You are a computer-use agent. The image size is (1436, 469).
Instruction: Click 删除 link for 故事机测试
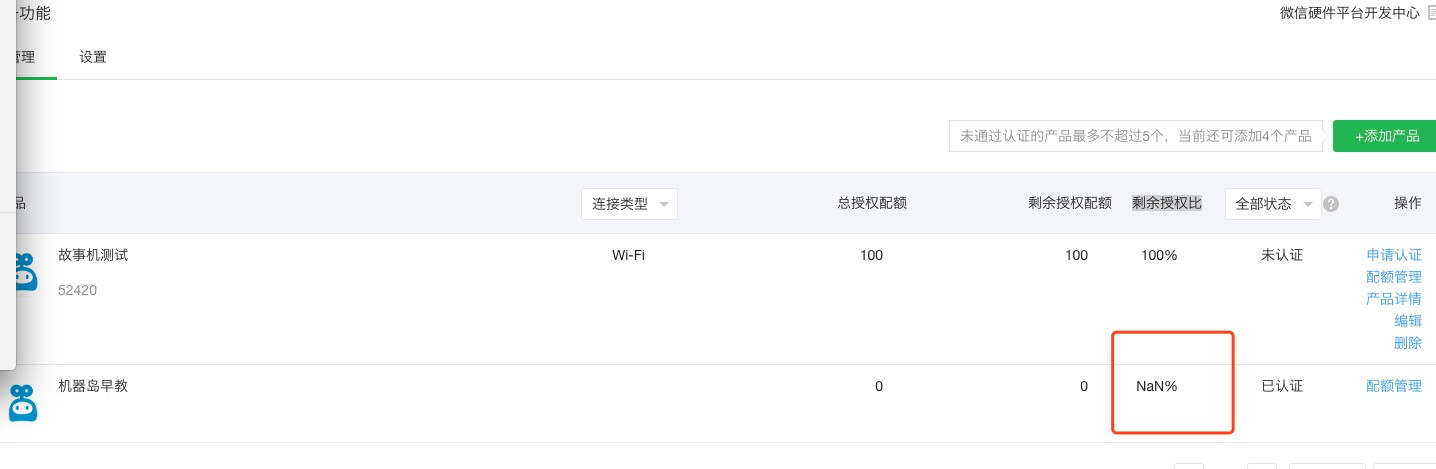click(x=1408, y=343)
